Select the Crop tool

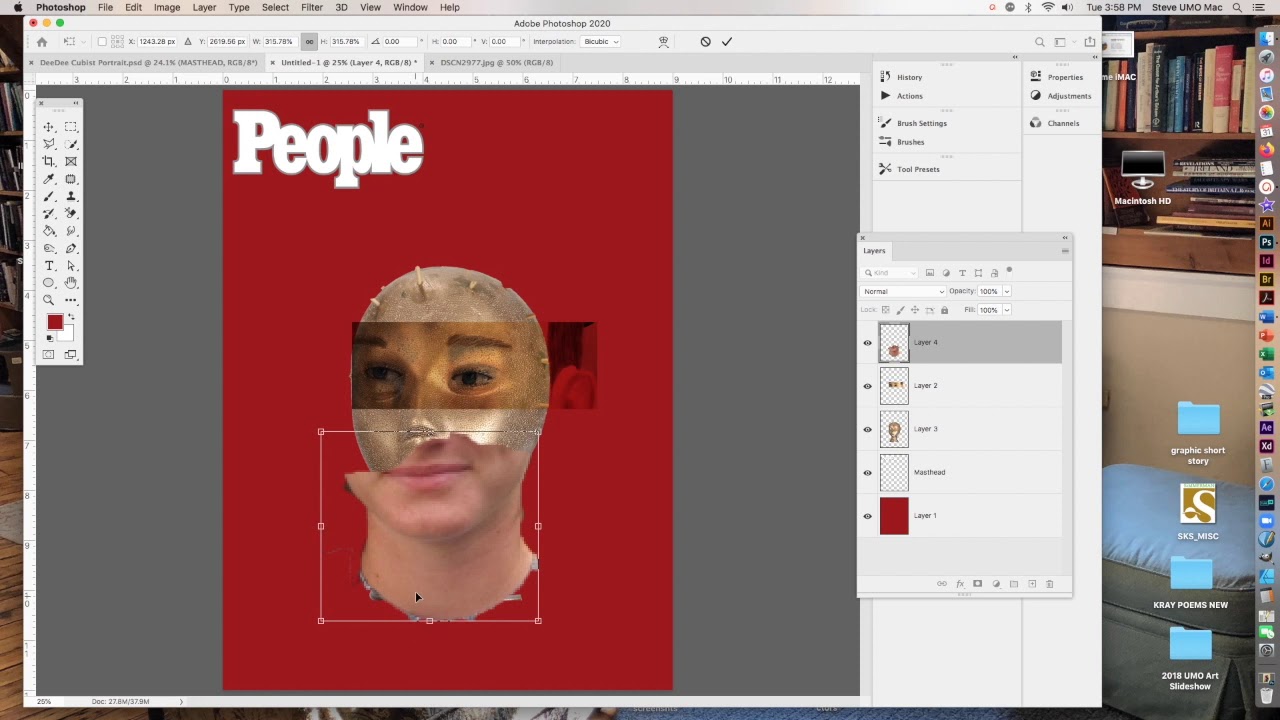click(x=48, y=161)
